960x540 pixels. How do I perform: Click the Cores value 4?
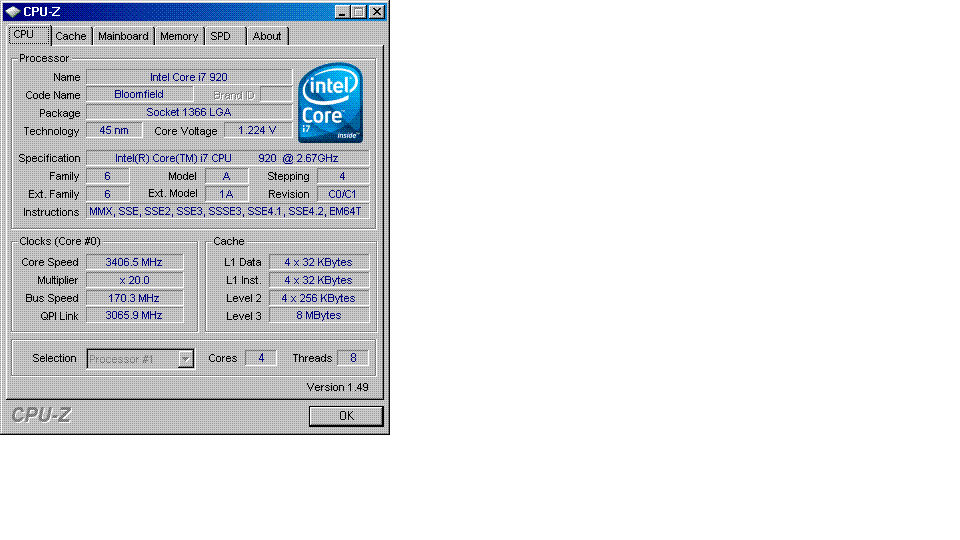(261, 358)
